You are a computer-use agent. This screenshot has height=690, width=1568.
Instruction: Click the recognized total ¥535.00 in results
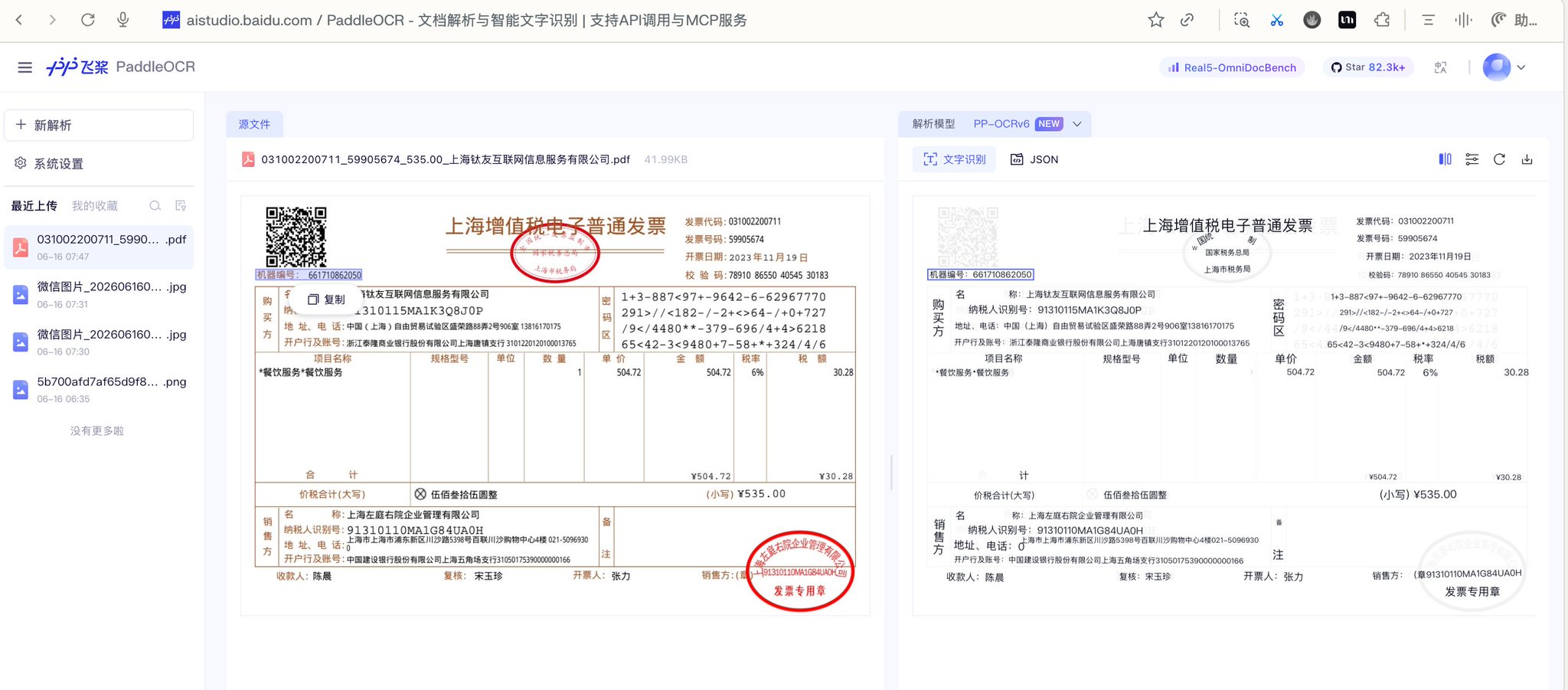[x=1418, y=495]
